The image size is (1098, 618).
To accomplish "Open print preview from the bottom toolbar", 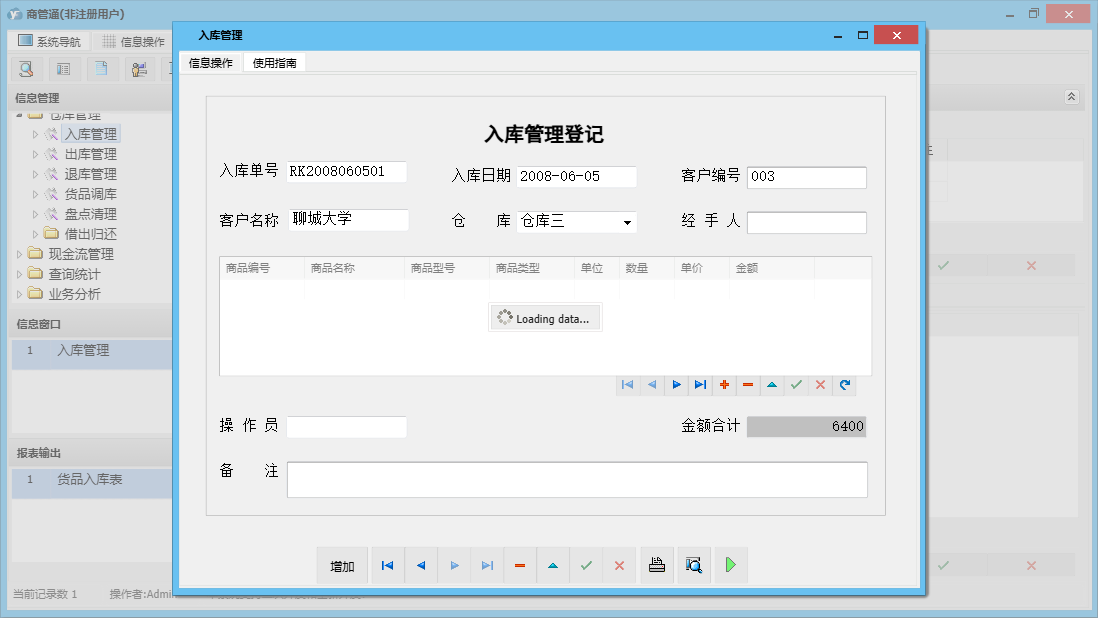I will point(693,565).
